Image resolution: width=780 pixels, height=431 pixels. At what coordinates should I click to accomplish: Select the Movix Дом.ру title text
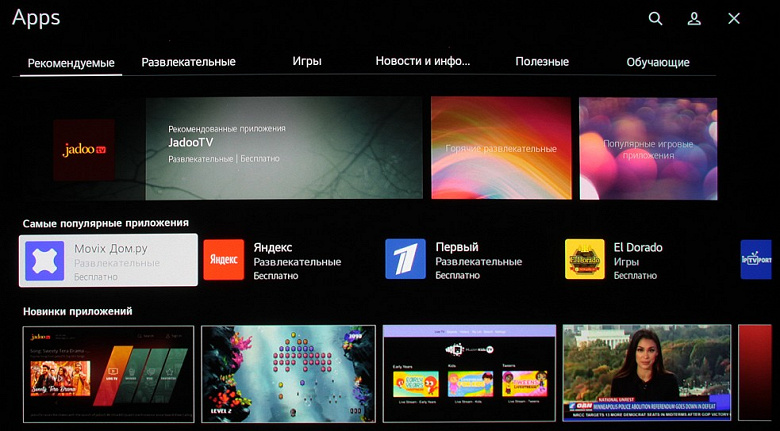click(x=110, y=248)
